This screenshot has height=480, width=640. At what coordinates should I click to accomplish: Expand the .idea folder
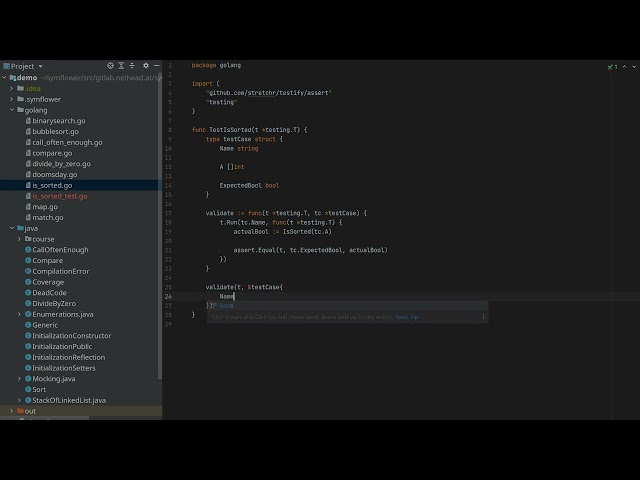pyautogui.click(x=12, y=88)
